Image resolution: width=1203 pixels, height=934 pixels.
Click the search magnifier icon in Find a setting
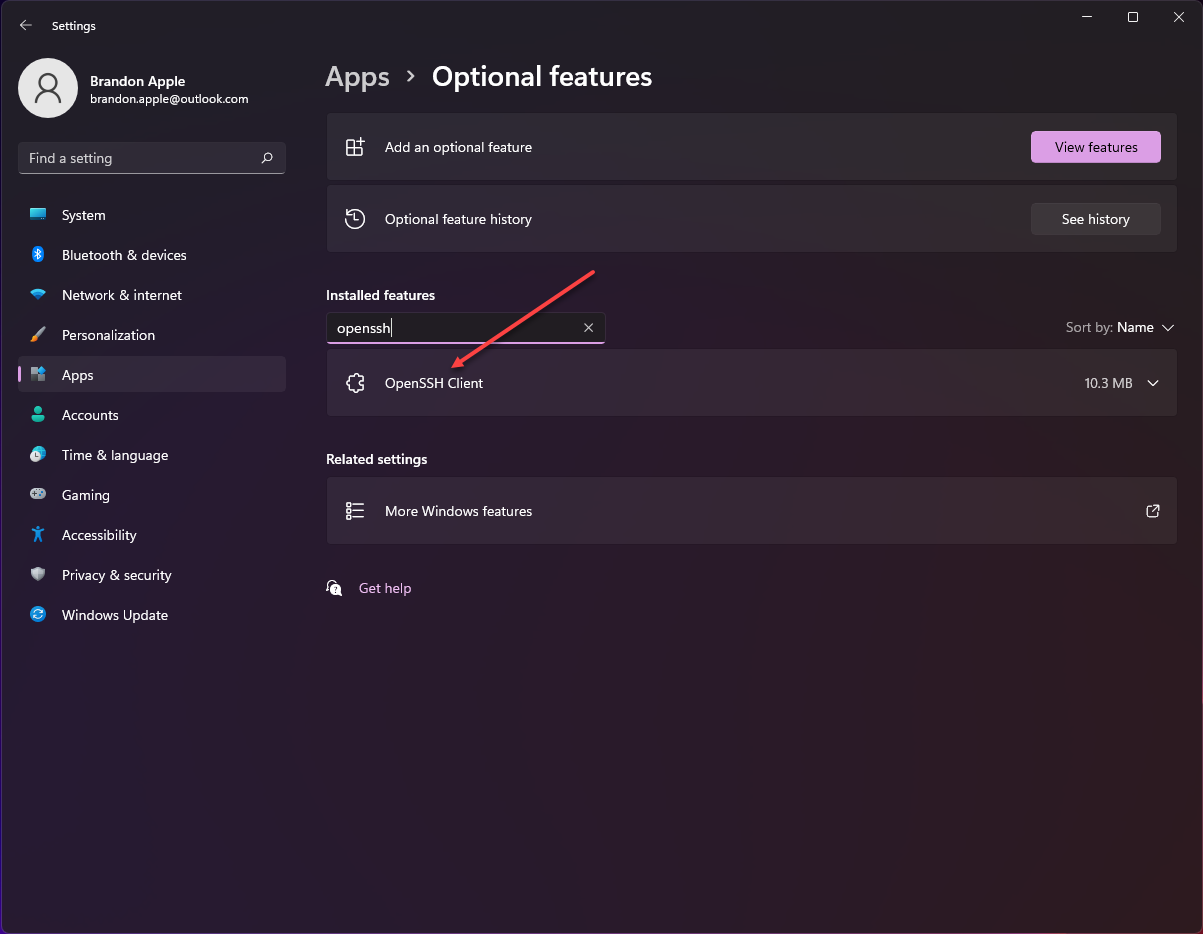[267, 158]
